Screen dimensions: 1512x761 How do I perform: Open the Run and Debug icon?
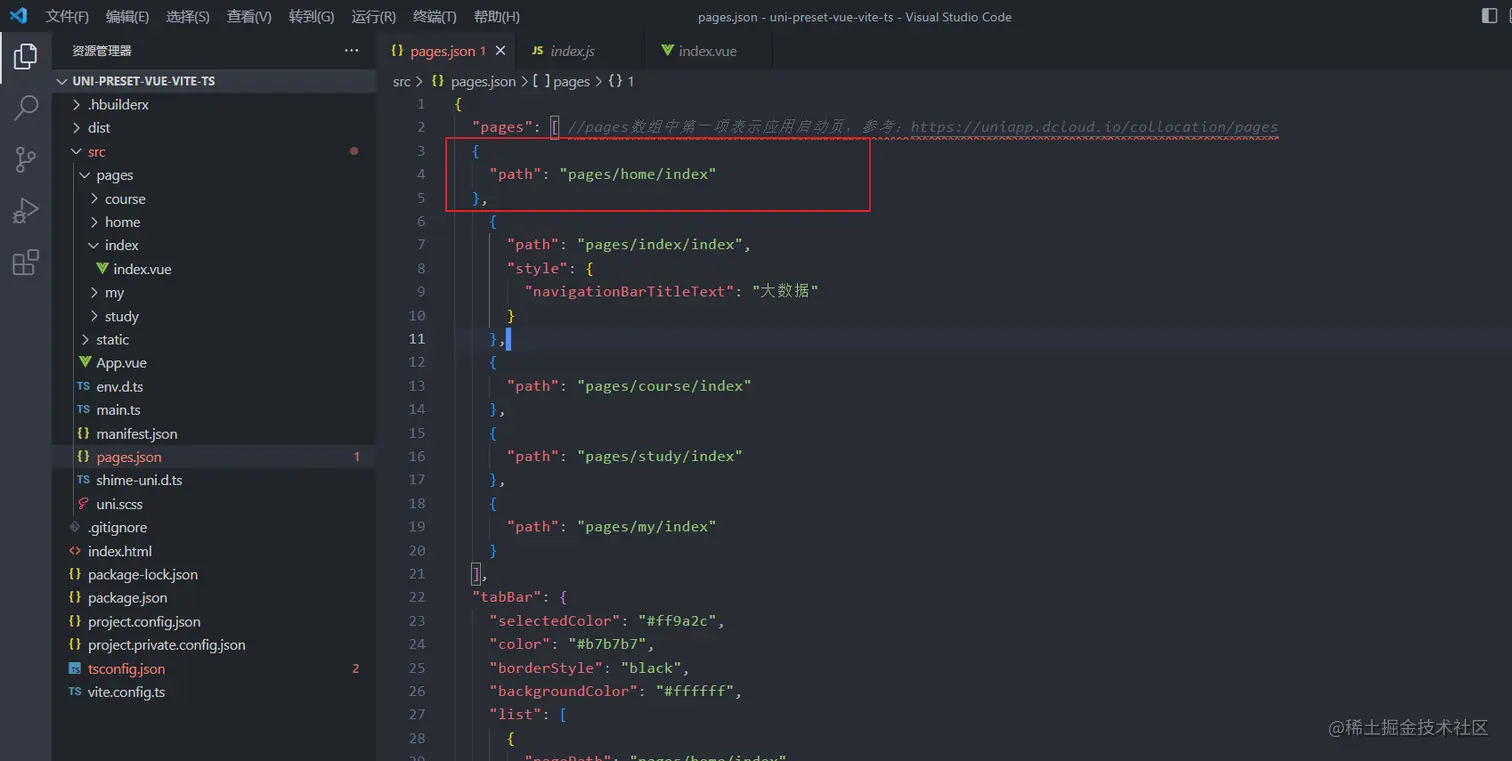pos(26,211)
